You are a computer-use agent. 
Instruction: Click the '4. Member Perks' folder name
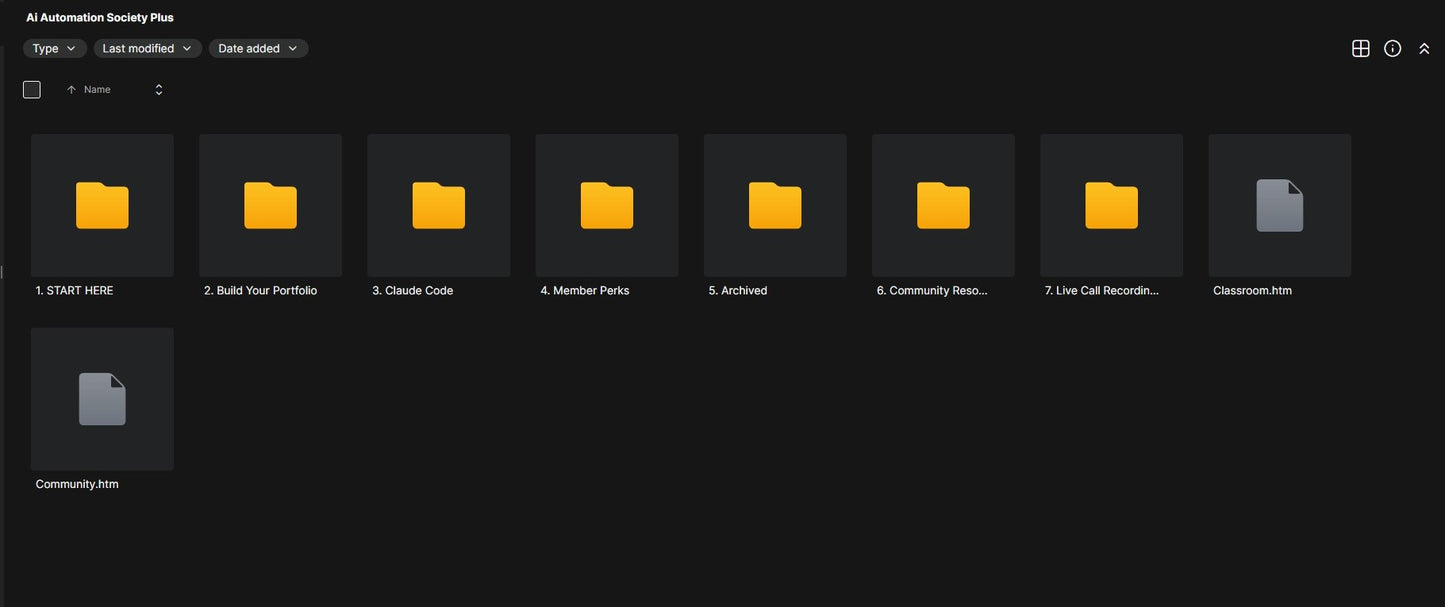pos(585,291)
